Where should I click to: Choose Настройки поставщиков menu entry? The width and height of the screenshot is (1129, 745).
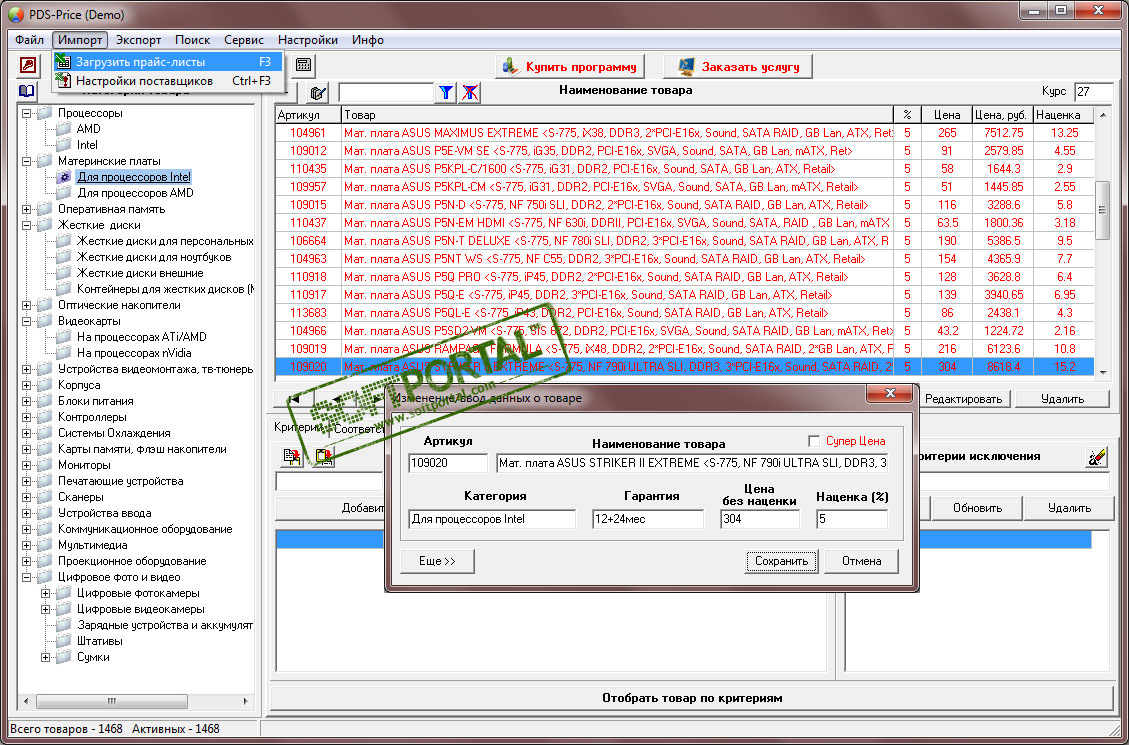168,81
